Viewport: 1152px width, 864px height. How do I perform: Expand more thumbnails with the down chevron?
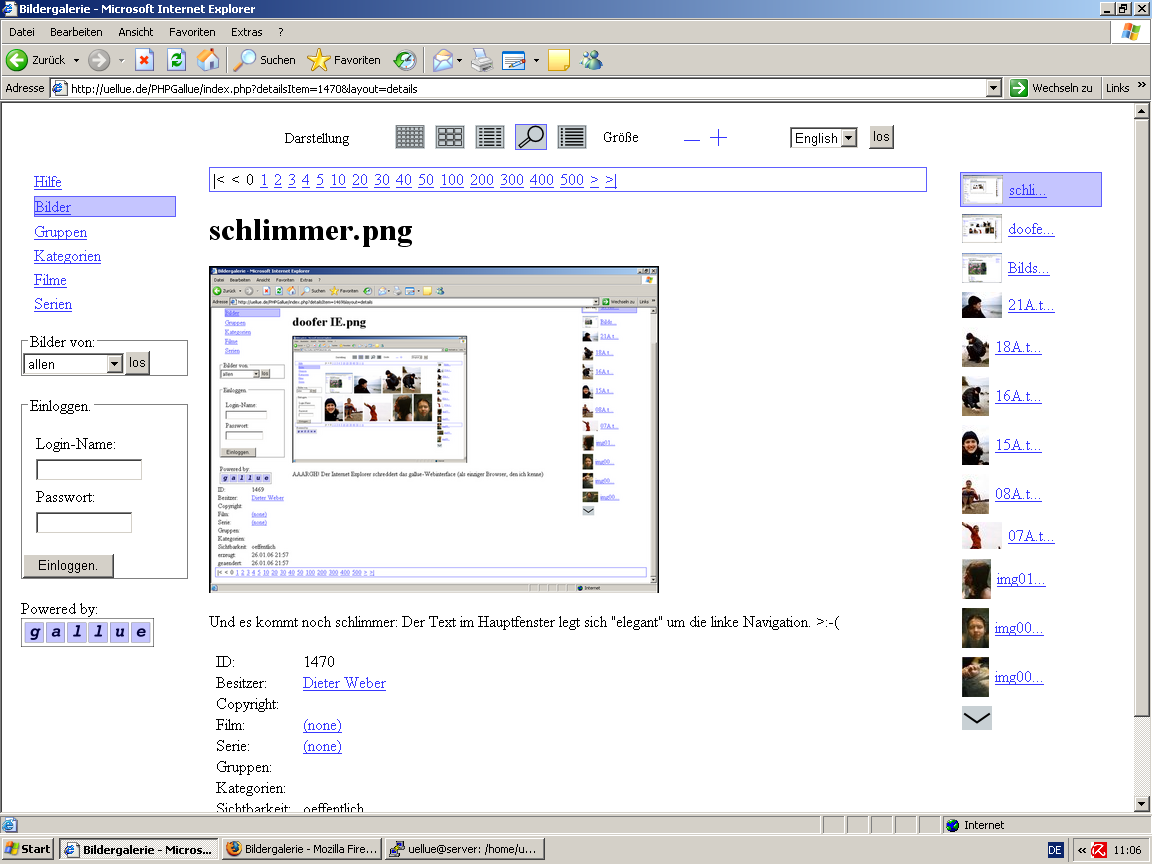click(x=976, y=718)
